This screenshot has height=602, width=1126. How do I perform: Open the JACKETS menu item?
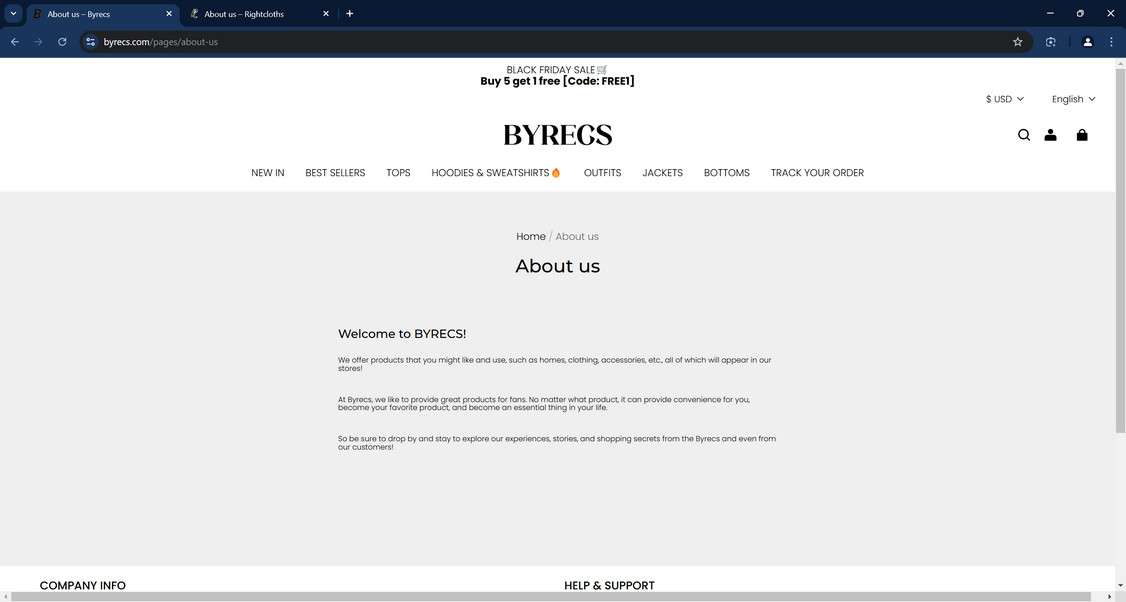[662, 172]
